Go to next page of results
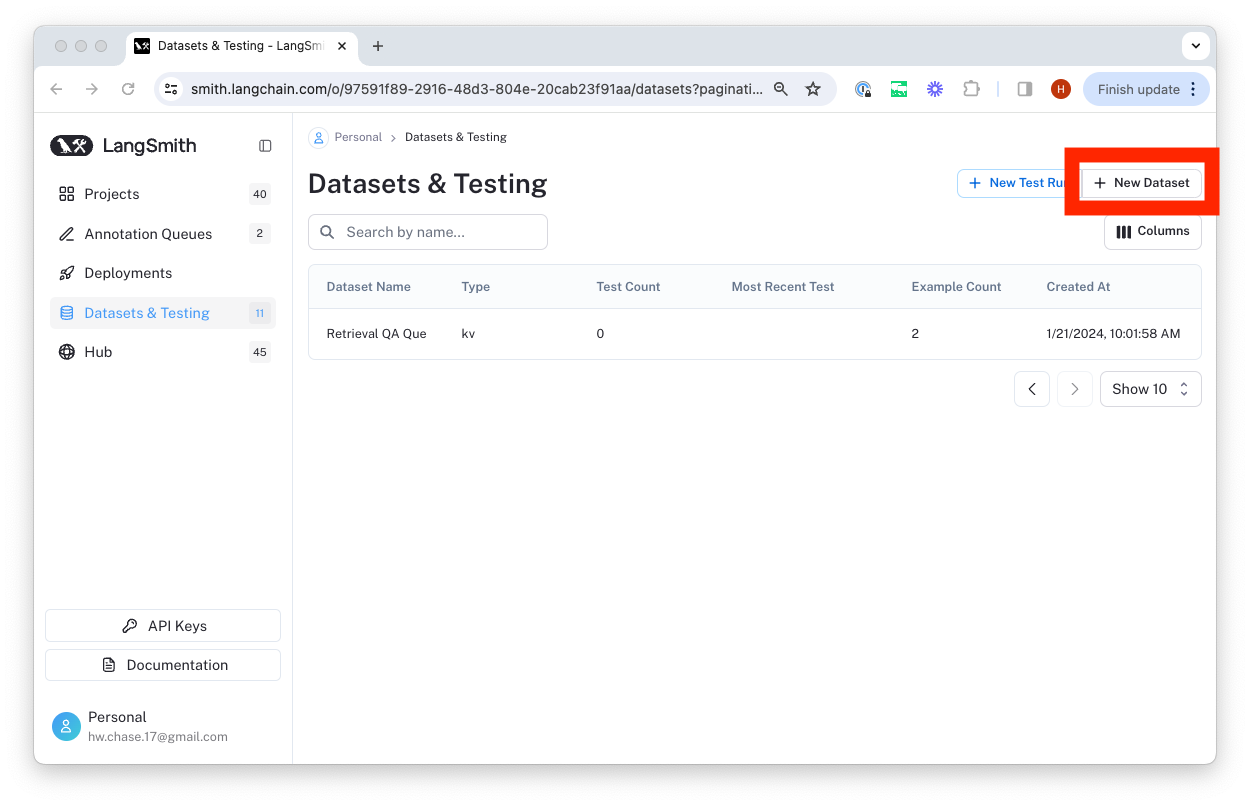Image resolution: width=1250 pixels, height=806 pixels. (x=1075, y=389)
